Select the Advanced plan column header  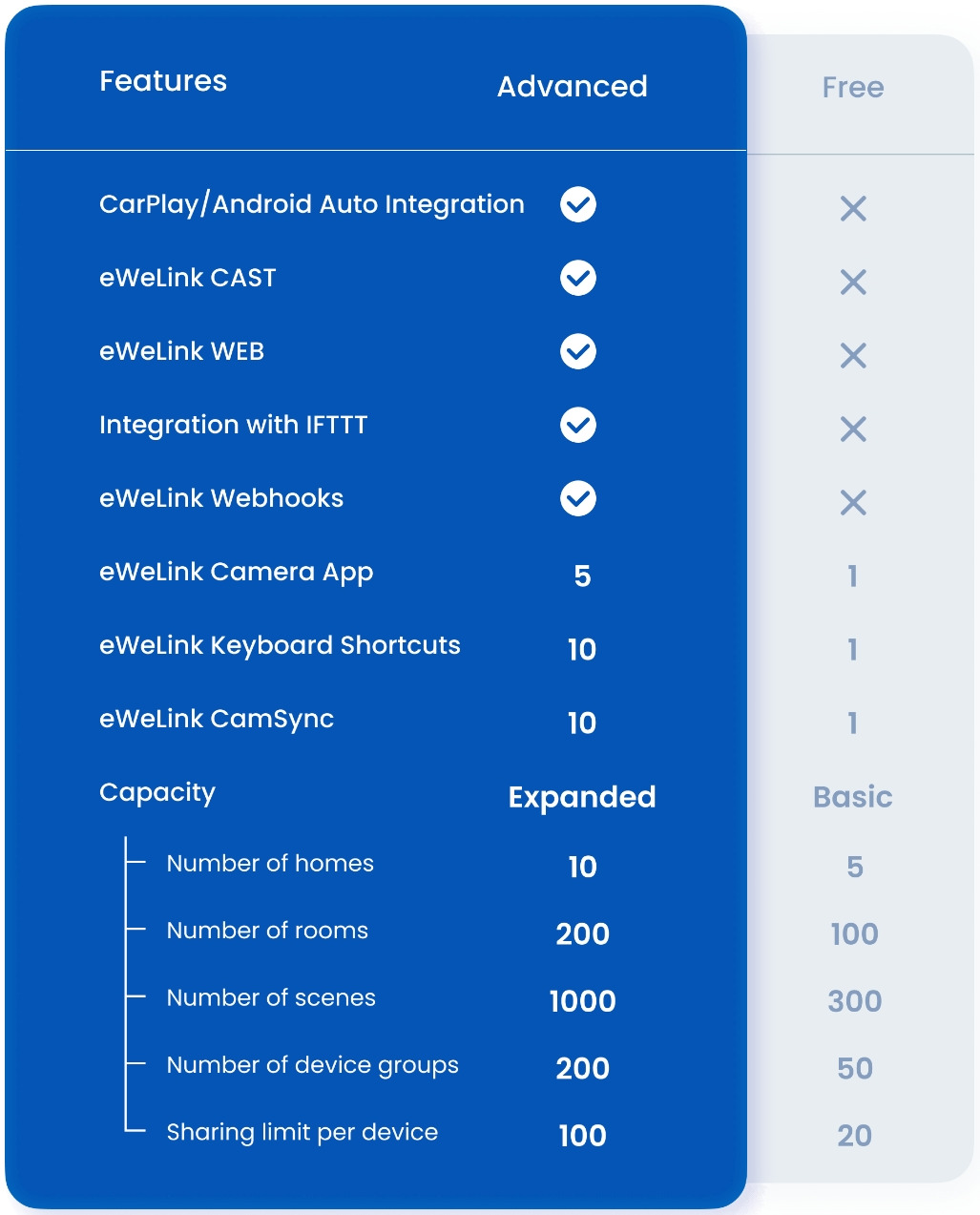tap(573, 87)
